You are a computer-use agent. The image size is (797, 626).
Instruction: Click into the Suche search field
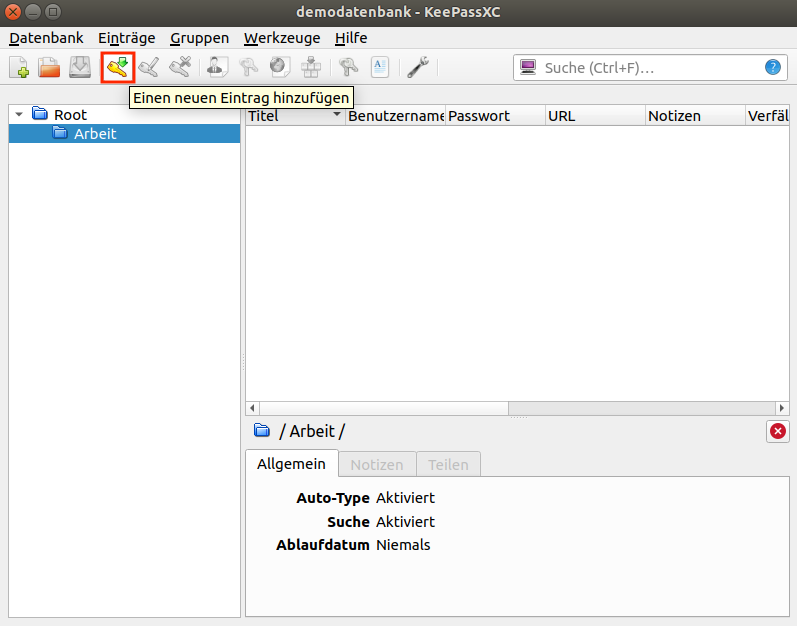(650, 68)
